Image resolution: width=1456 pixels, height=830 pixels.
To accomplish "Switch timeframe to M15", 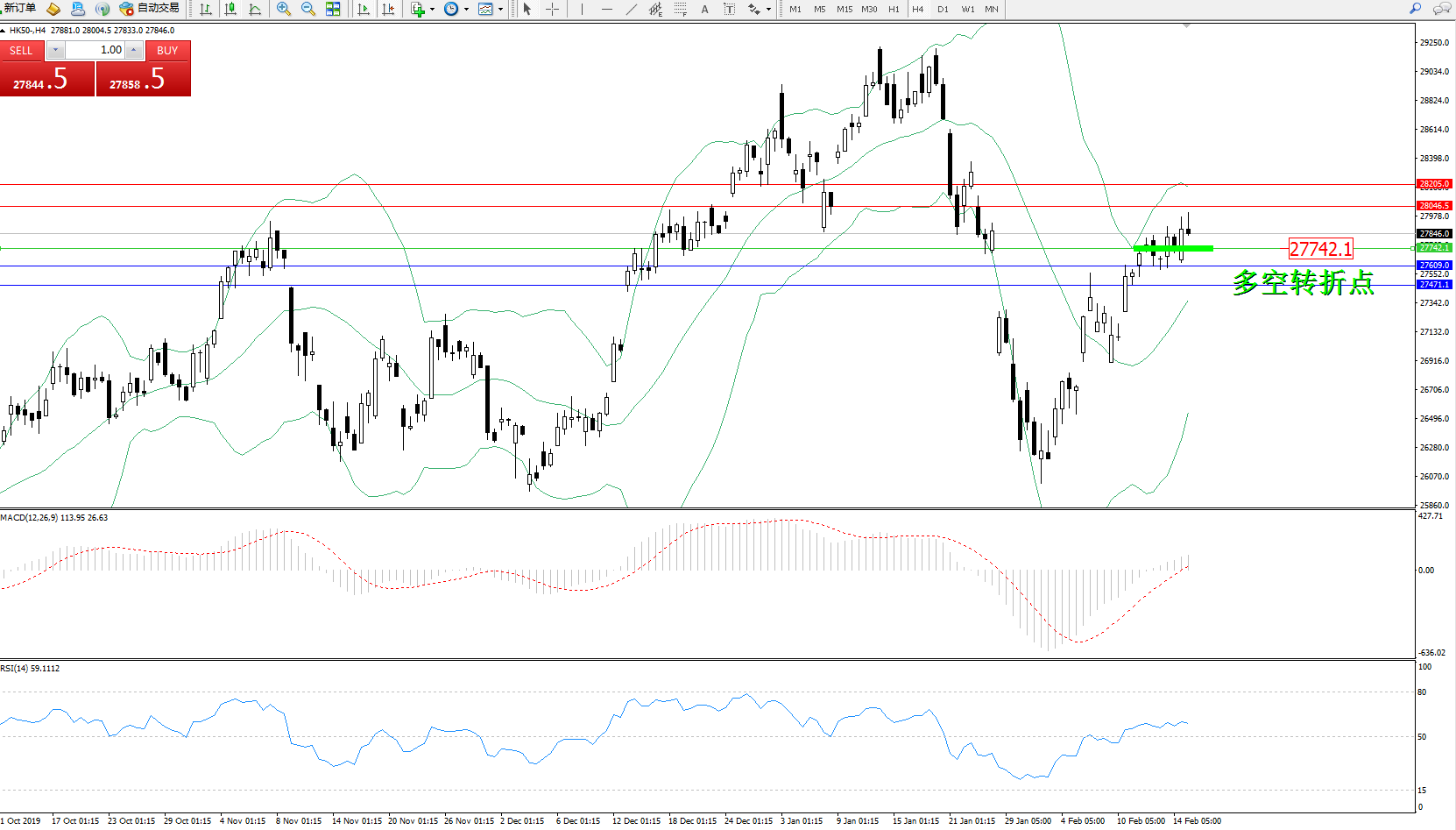I will tap(844, 9).
